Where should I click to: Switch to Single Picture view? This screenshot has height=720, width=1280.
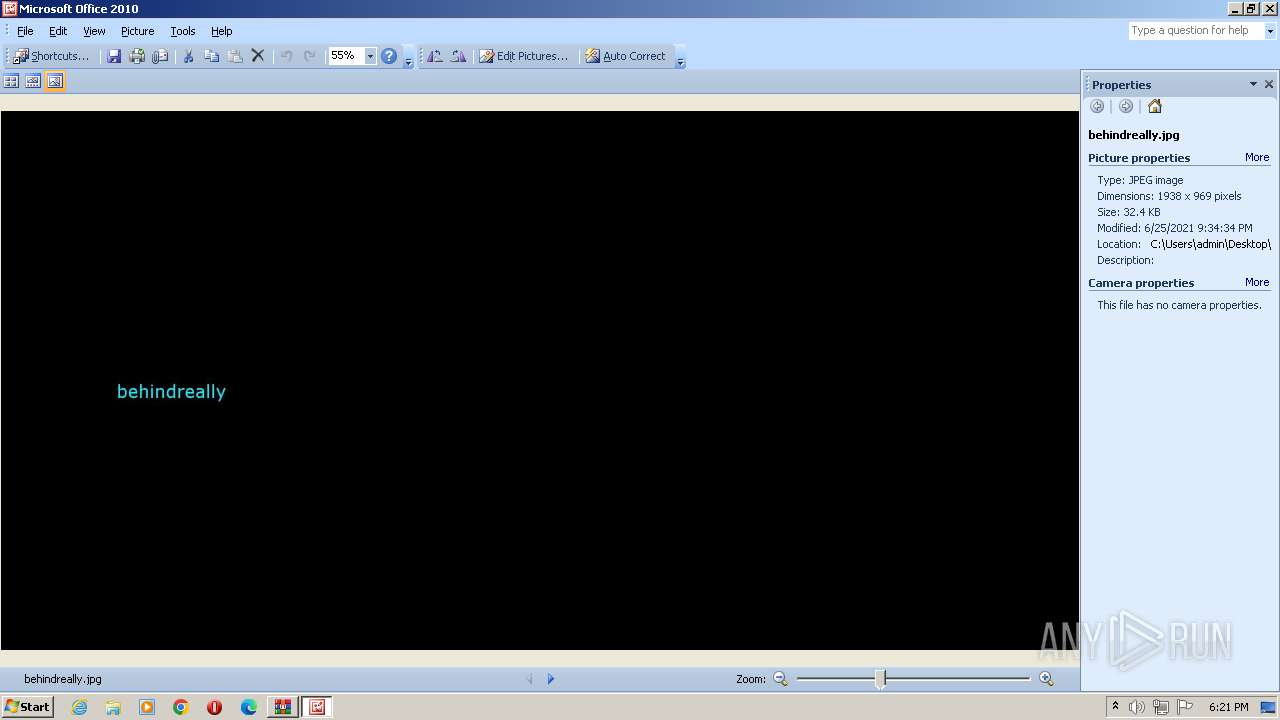(55, 81)
